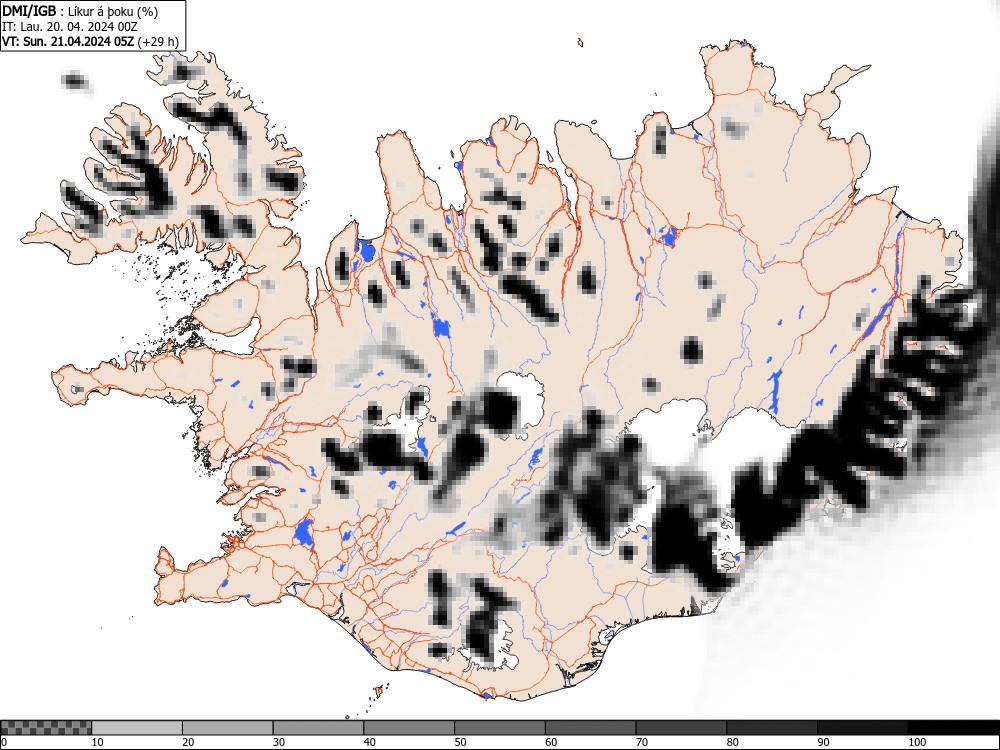Screen dimensions: 1000x750
Task: Click the '90' legend scale label
Action: [x=823, y=742]
